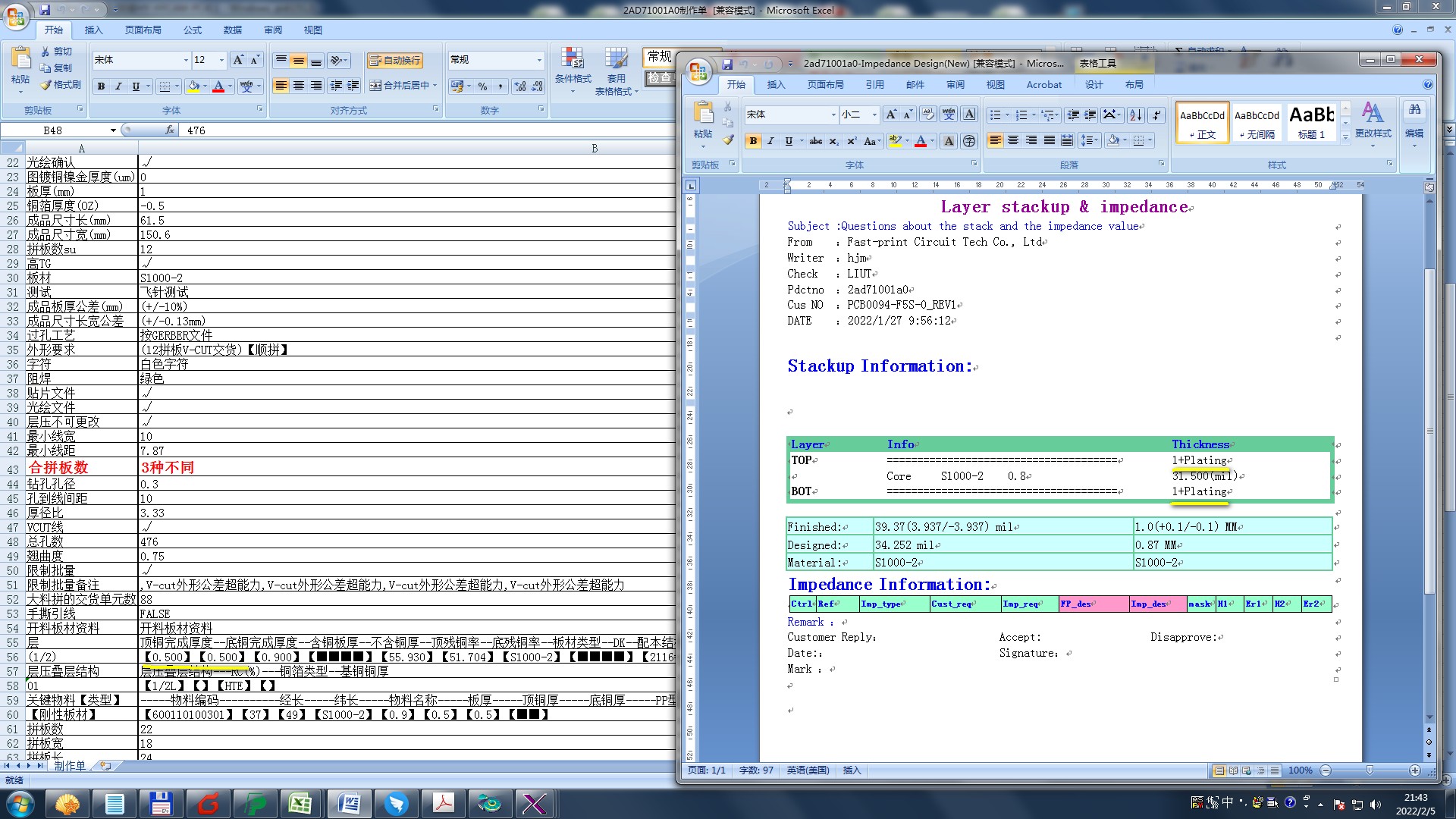Image resolution: width=1456 pixels, height=819 pixels.
Task: Open Excel font size dropdown
Action: pyautogui.click(x=221, y=60)
